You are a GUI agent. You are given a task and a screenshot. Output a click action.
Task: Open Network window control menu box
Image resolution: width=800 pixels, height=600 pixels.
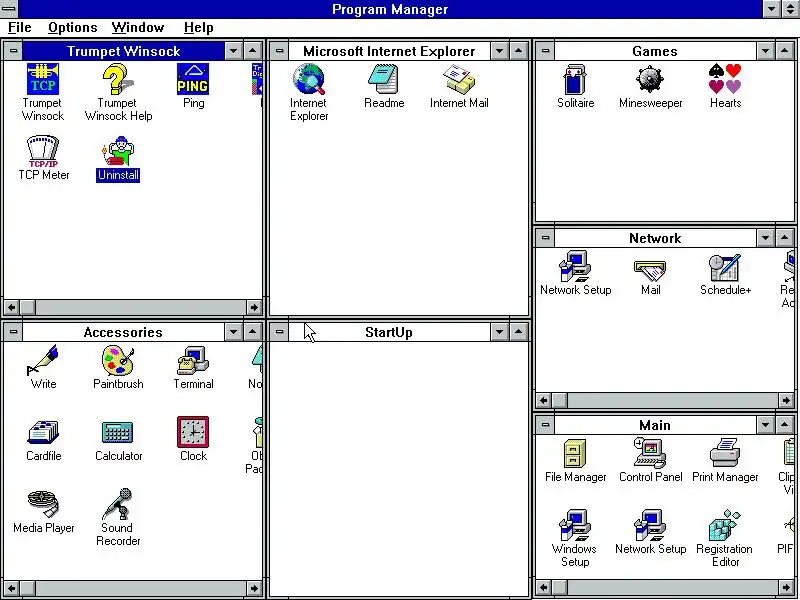545,238
